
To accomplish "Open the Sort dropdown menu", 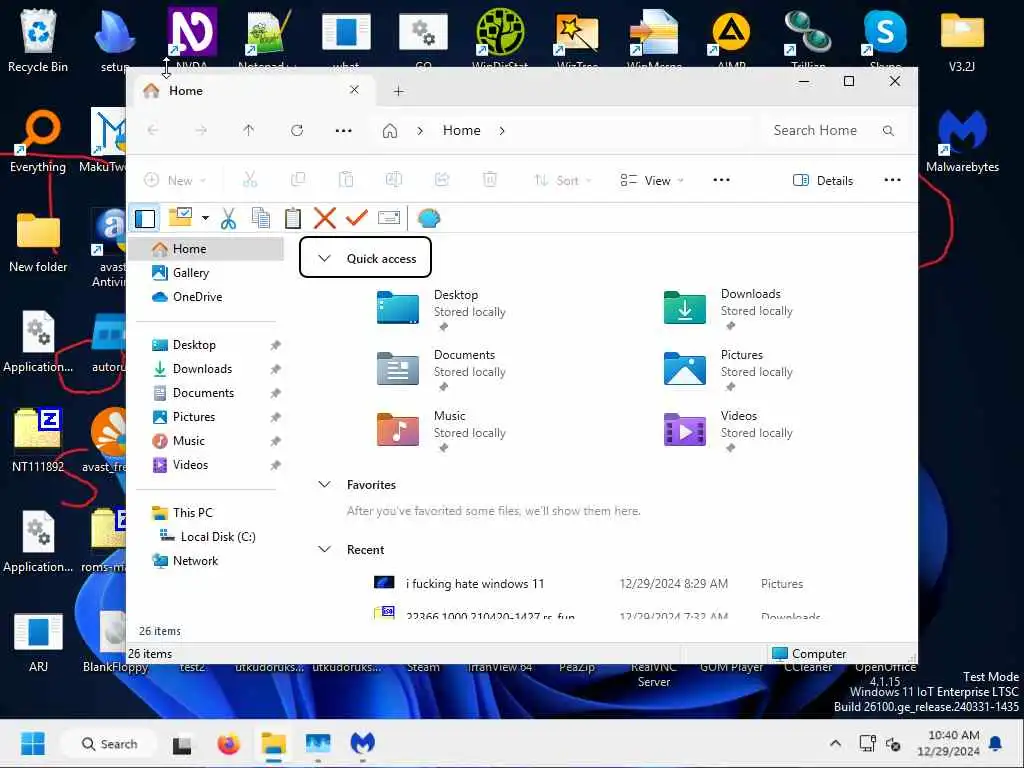I will pos(563,180).
